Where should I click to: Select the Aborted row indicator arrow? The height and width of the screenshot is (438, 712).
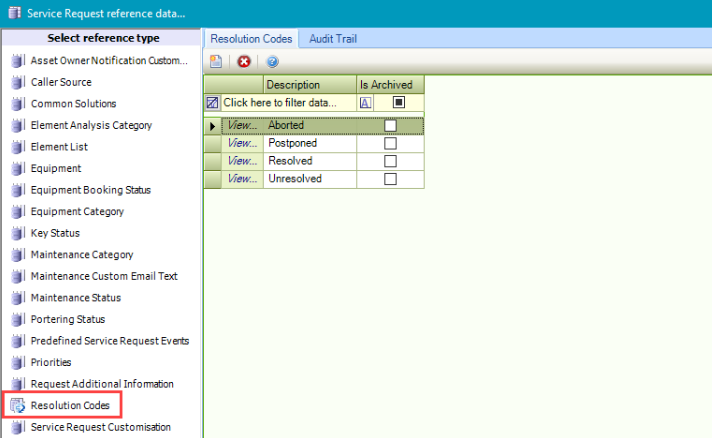pos(212,126)
